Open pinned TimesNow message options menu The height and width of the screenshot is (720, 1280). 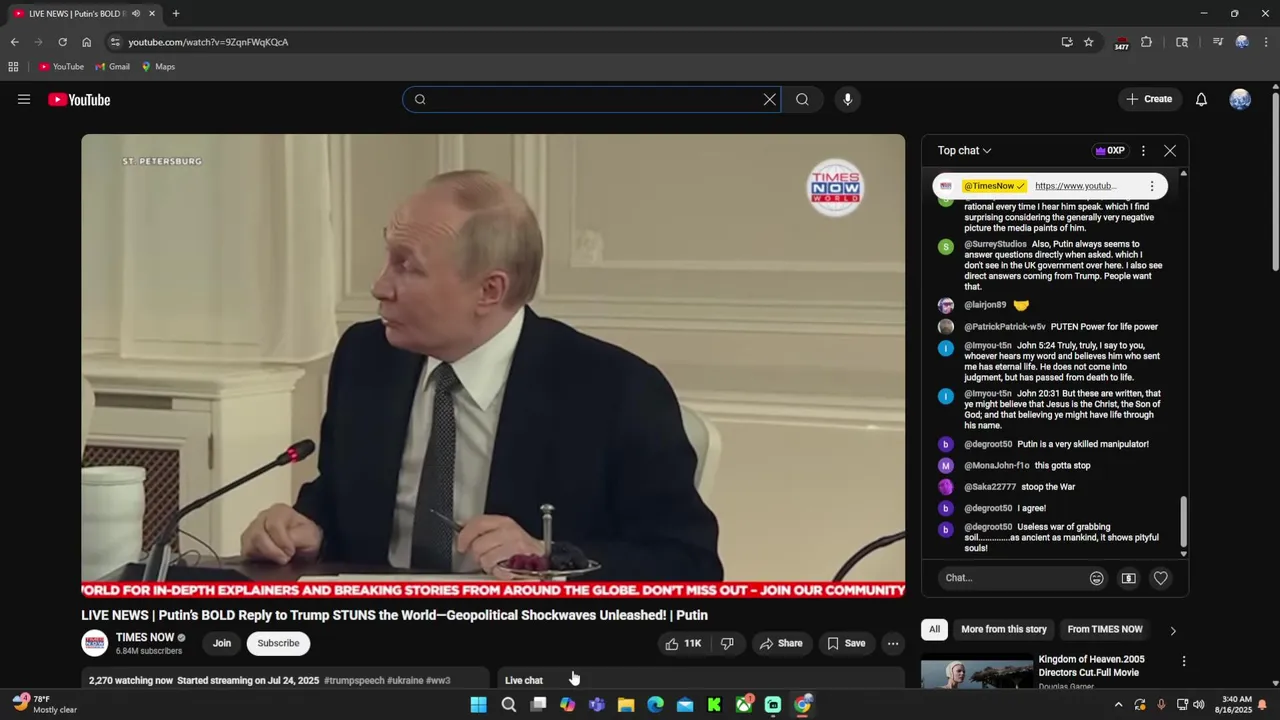1151,186
